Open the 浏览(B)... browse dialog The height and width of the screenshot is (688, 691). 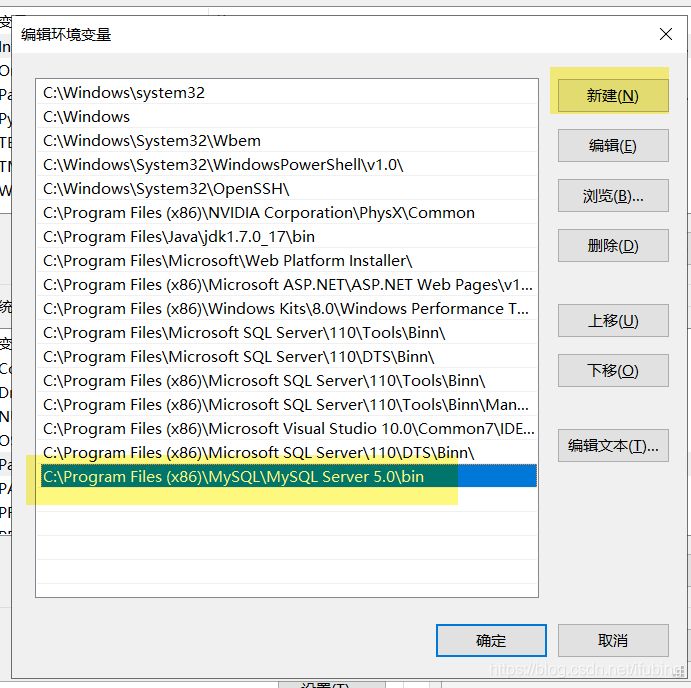(613, 196)
